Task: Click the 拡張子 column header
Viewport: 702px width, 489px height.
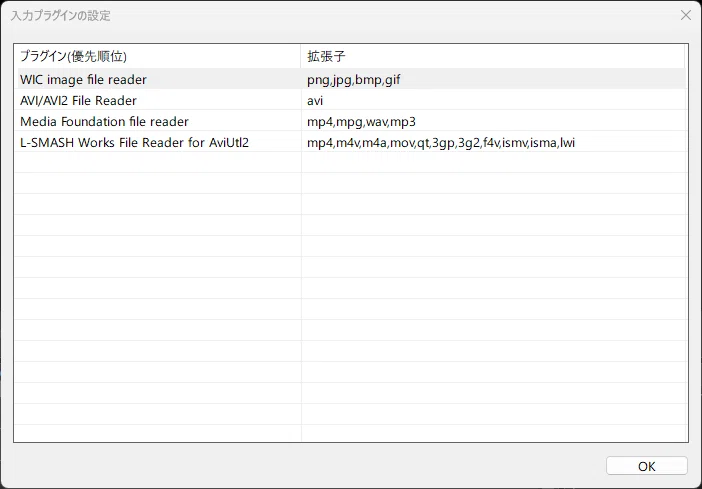Action: [x=493, y=56]
